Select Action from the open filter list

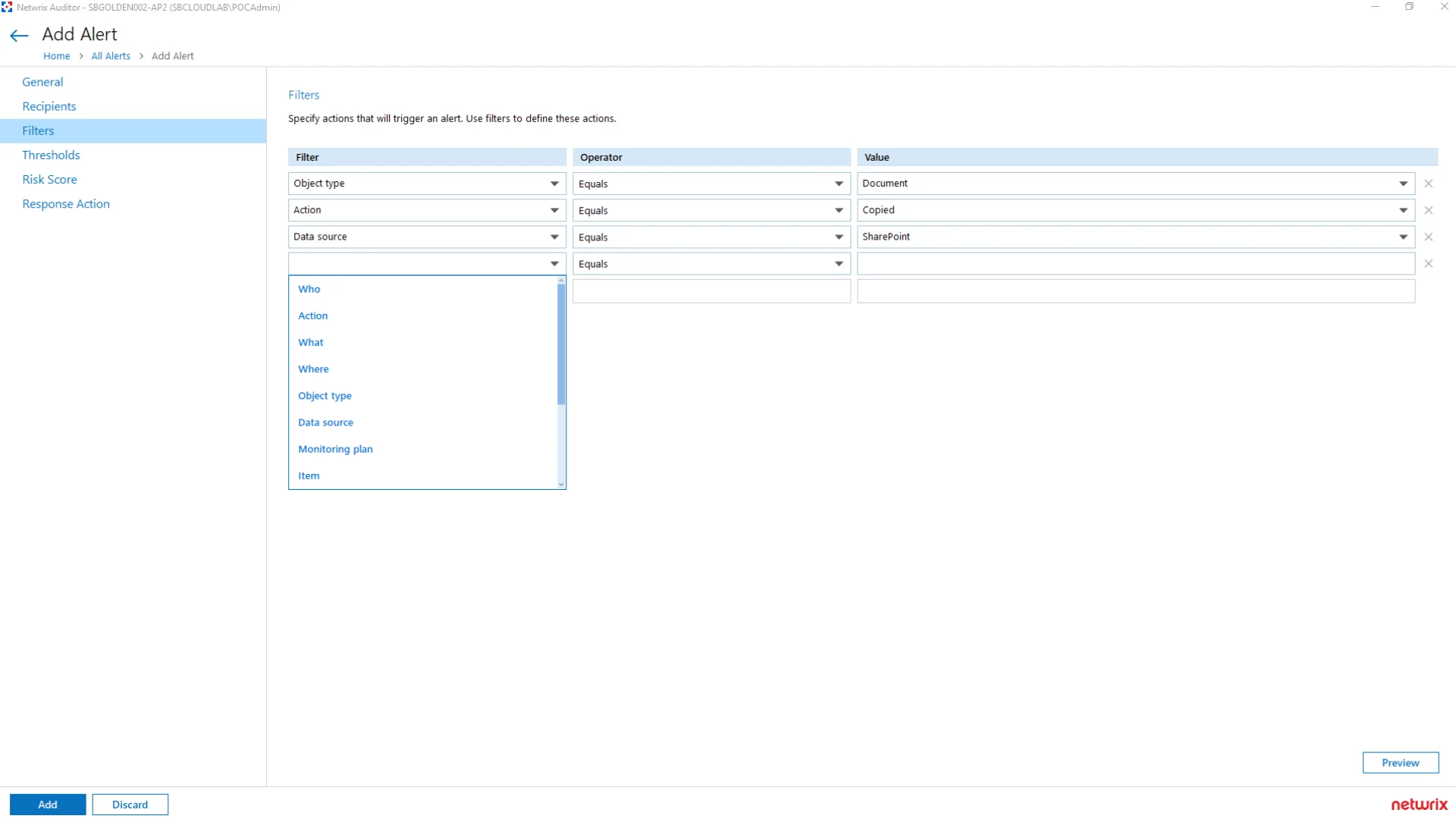[423, 315]
